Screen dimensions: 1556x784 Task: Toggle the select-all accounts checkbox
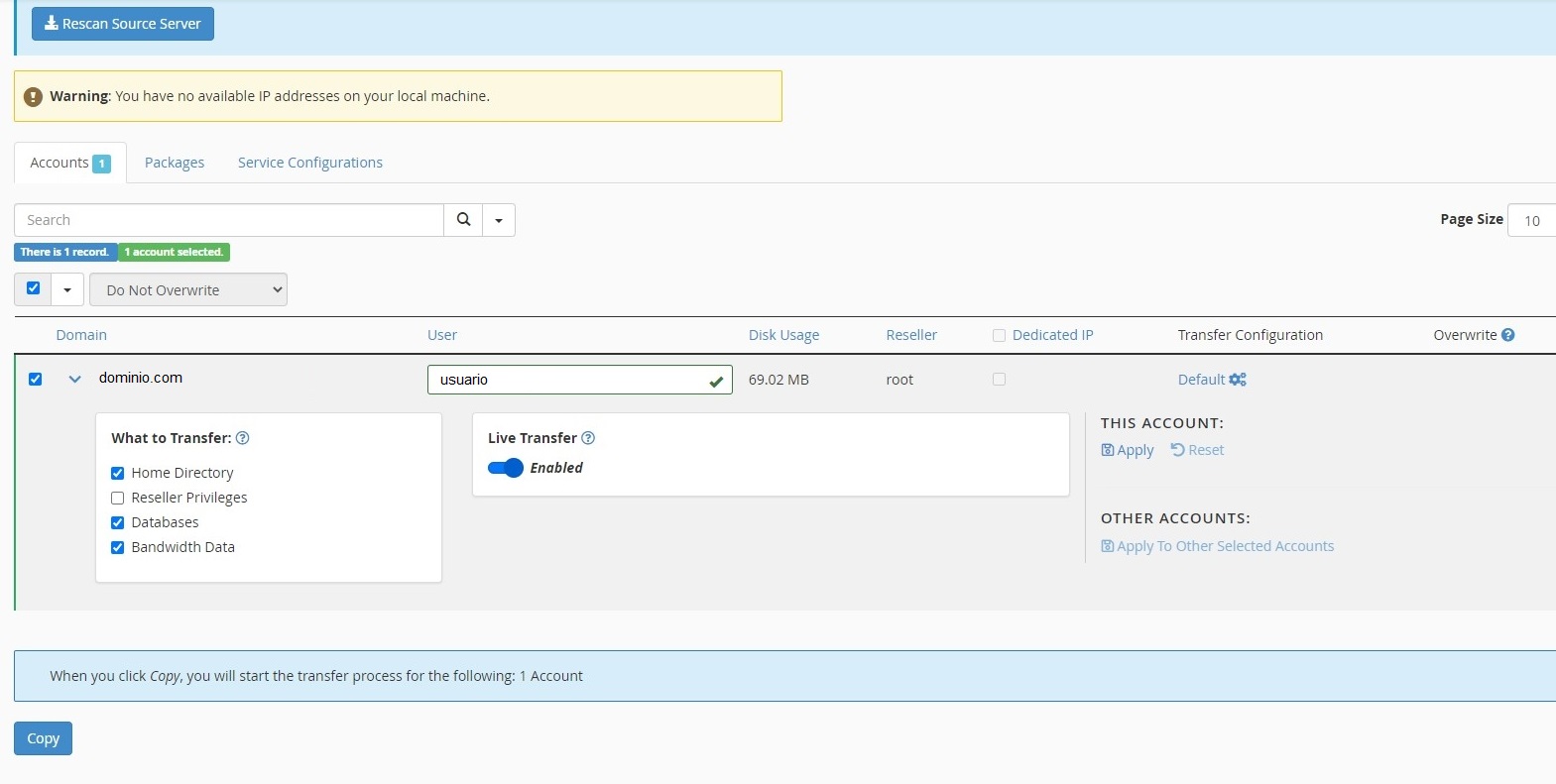tap(33, 288)
